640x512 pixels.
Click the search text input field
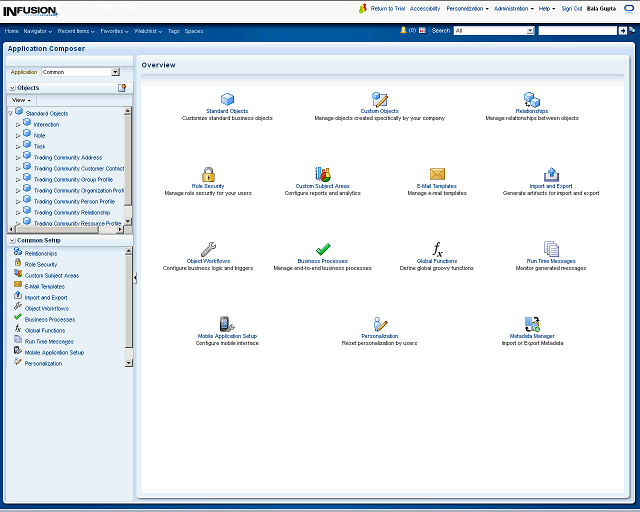coord(577,31)
